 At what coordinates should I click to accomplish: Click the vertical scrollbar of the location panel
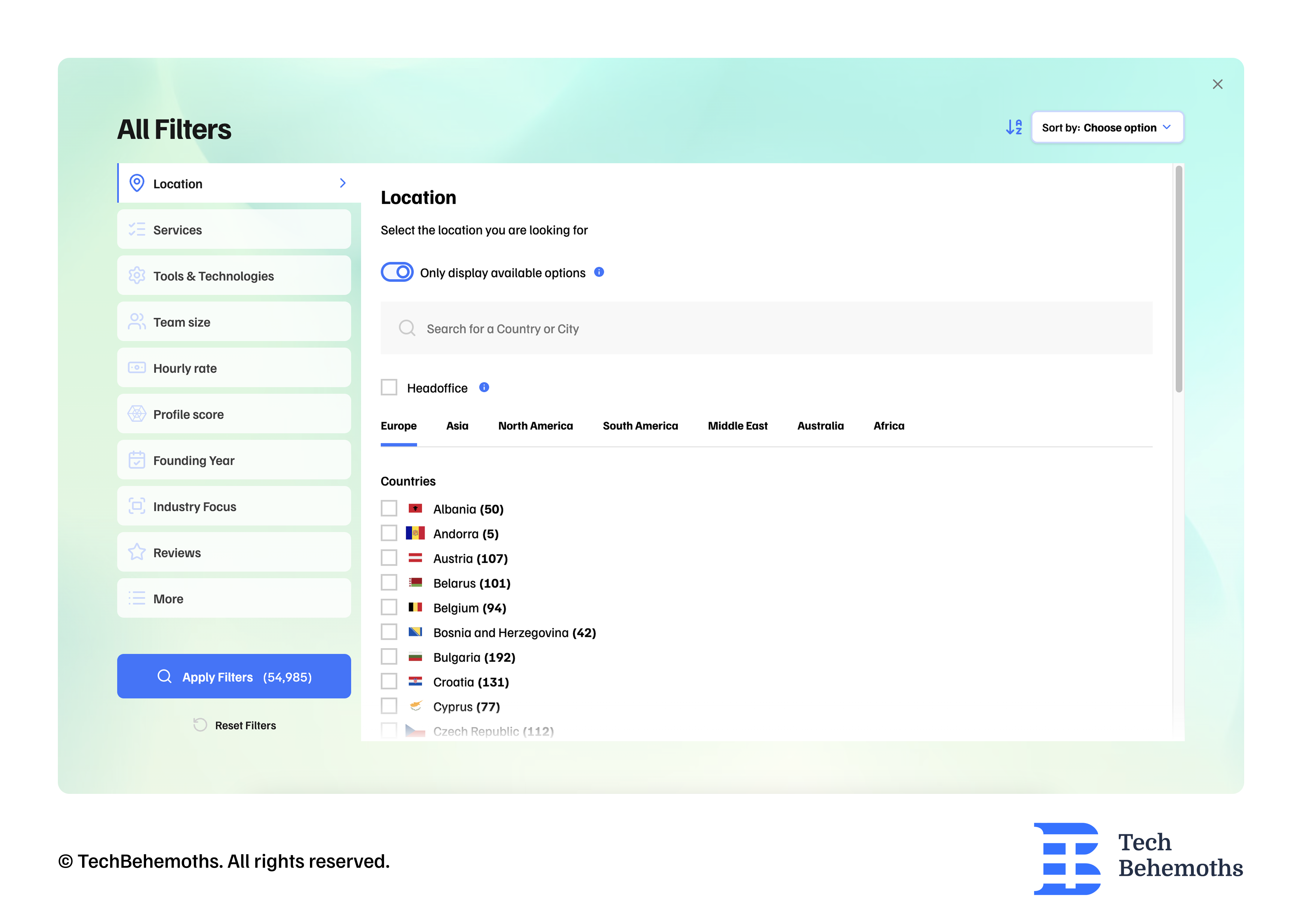click(x=1179, y=279)
